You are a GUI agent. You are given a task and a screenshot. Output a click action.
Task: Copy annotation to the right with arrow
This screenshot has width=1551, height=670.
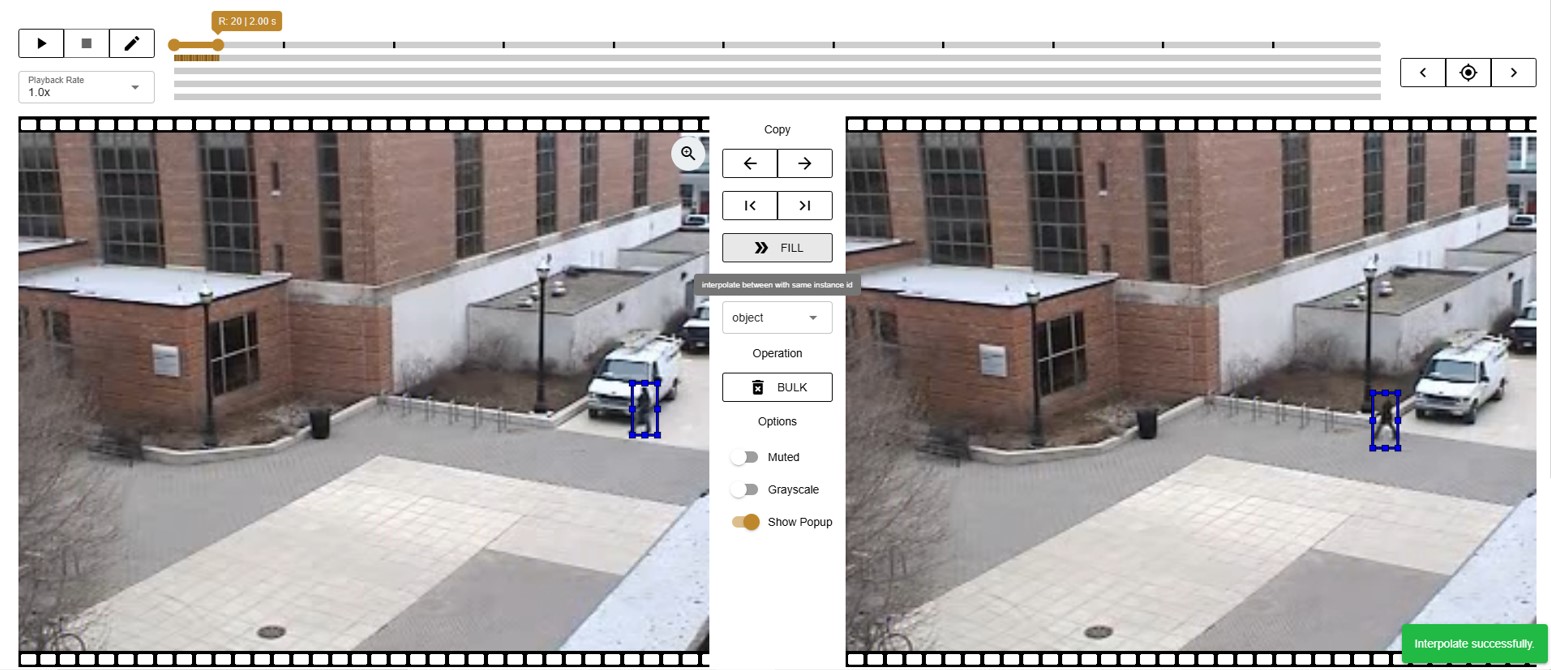(x=804, y=163)
